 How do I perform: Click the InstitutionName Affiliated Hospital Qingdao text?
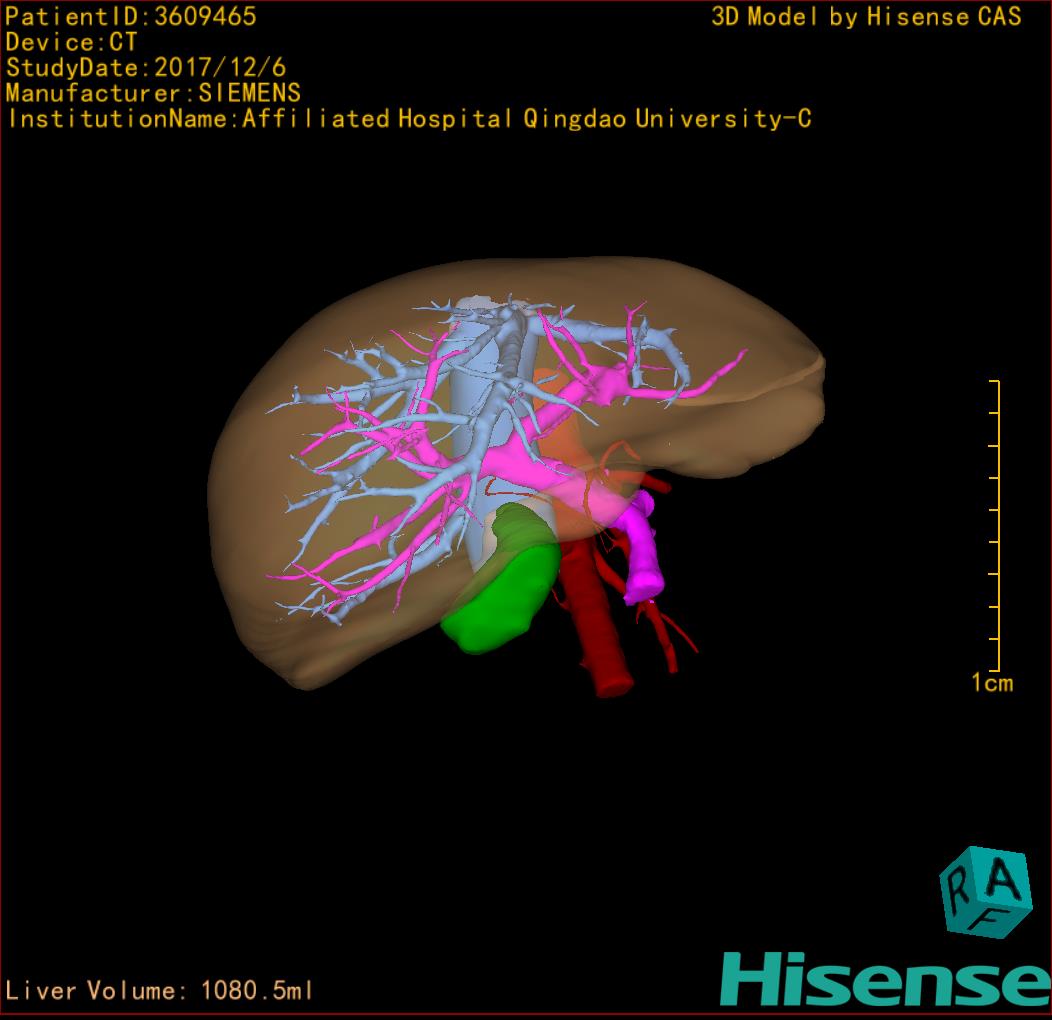(x=409, y=119)
